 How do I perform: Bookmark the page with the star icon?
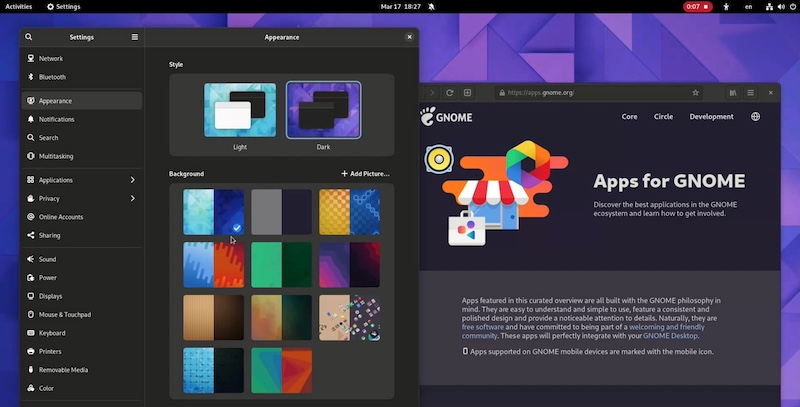(x=695, y=92)
